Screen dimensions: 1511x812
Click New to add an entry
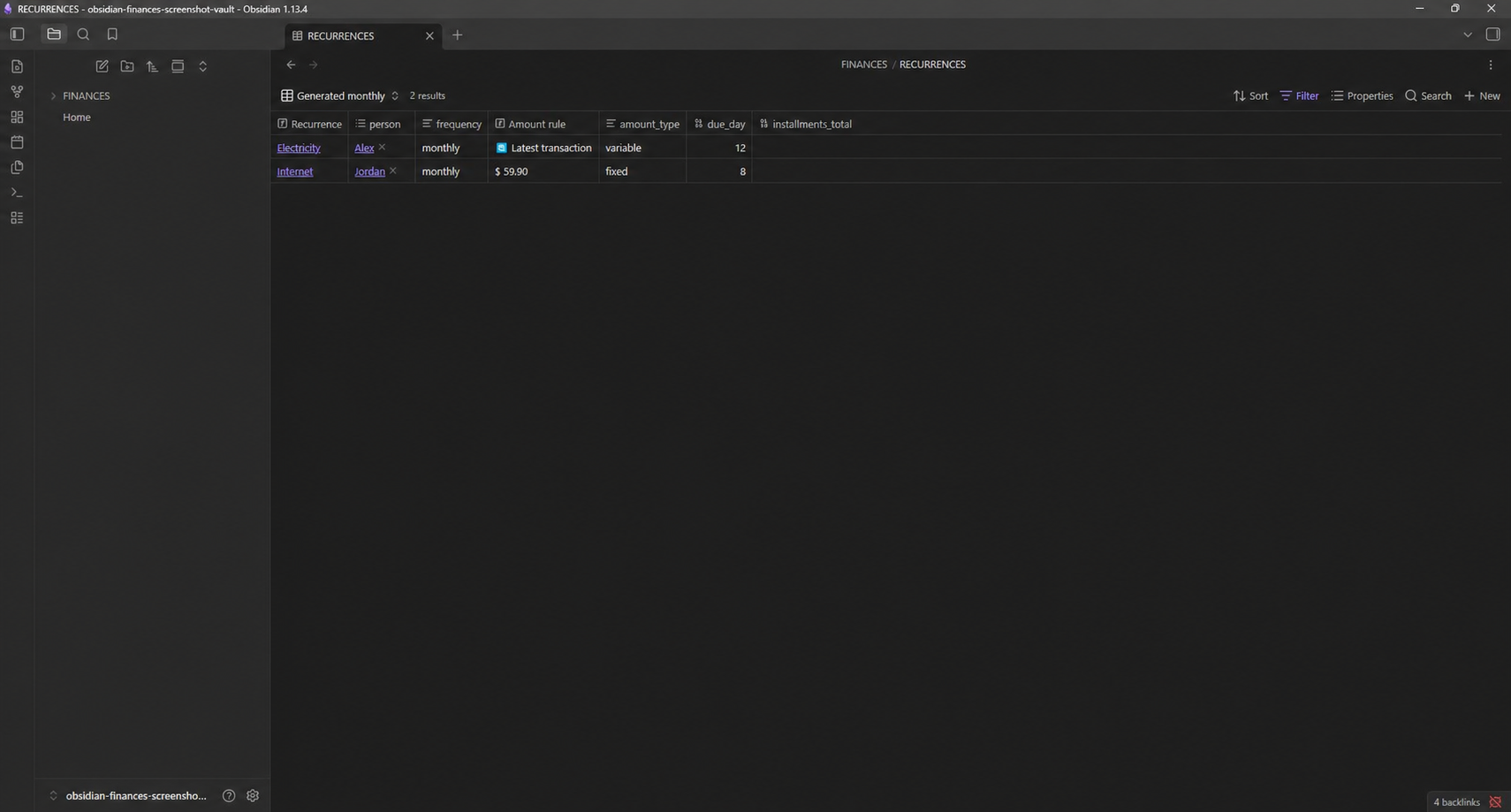(1482, 95)
